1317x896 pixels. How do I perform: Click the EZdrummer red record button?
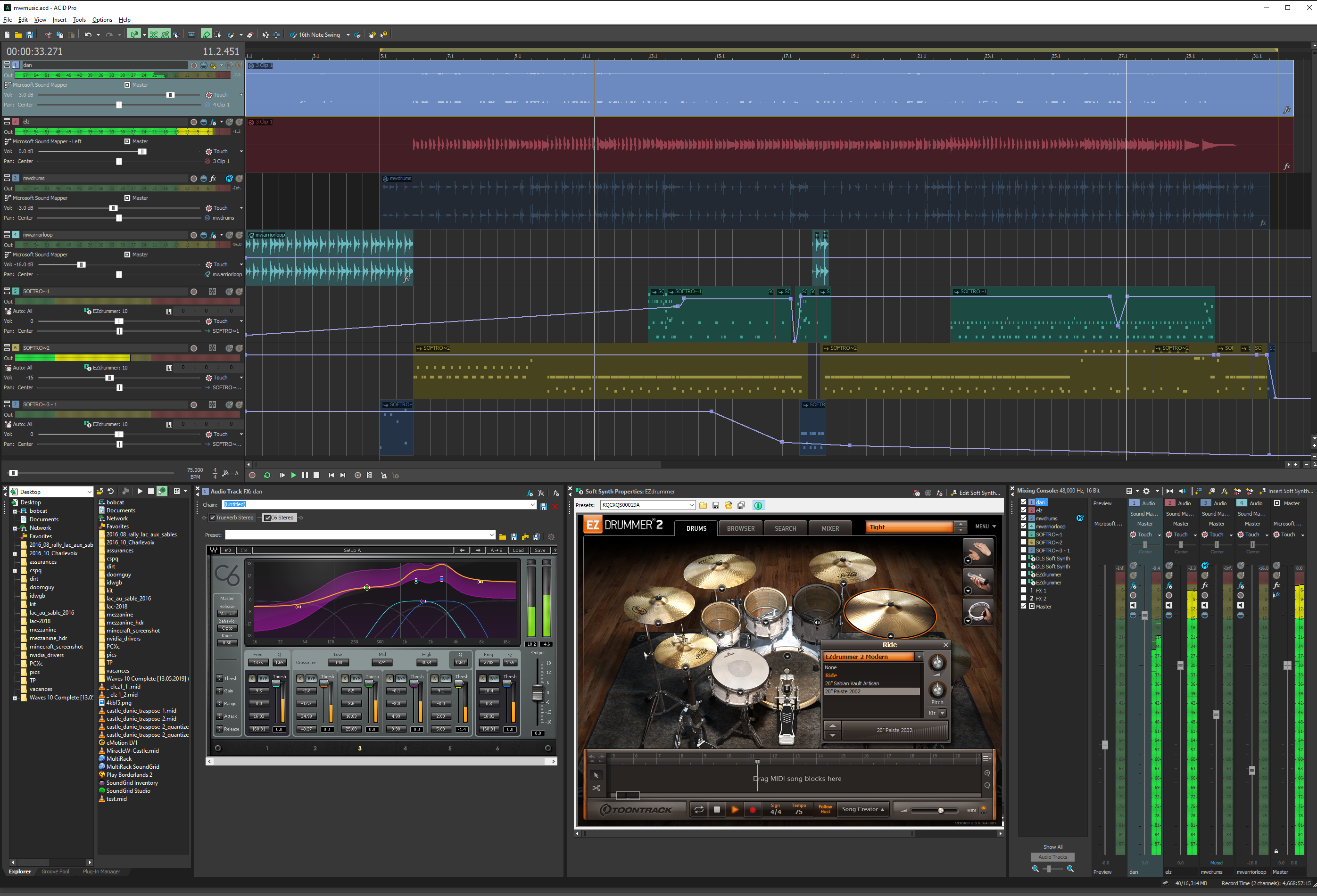click(753, 809)
